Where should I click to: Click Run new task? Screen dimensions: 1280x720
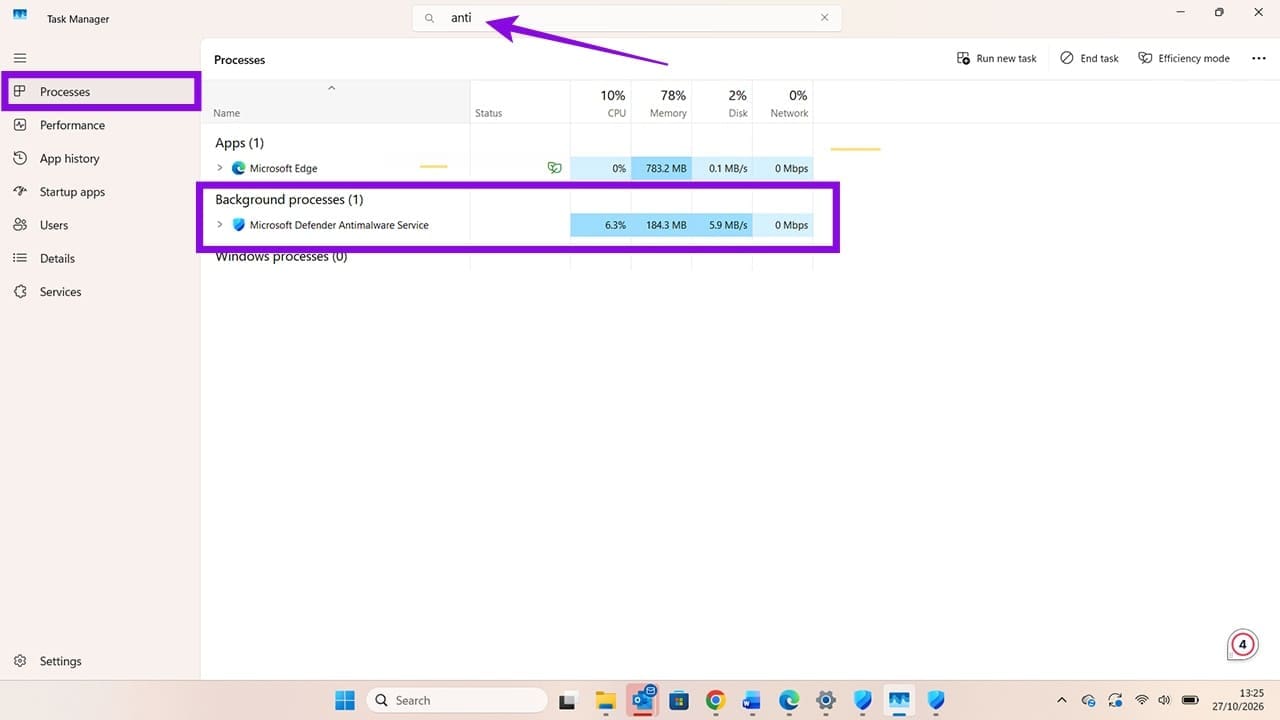(x=997, y=58)
